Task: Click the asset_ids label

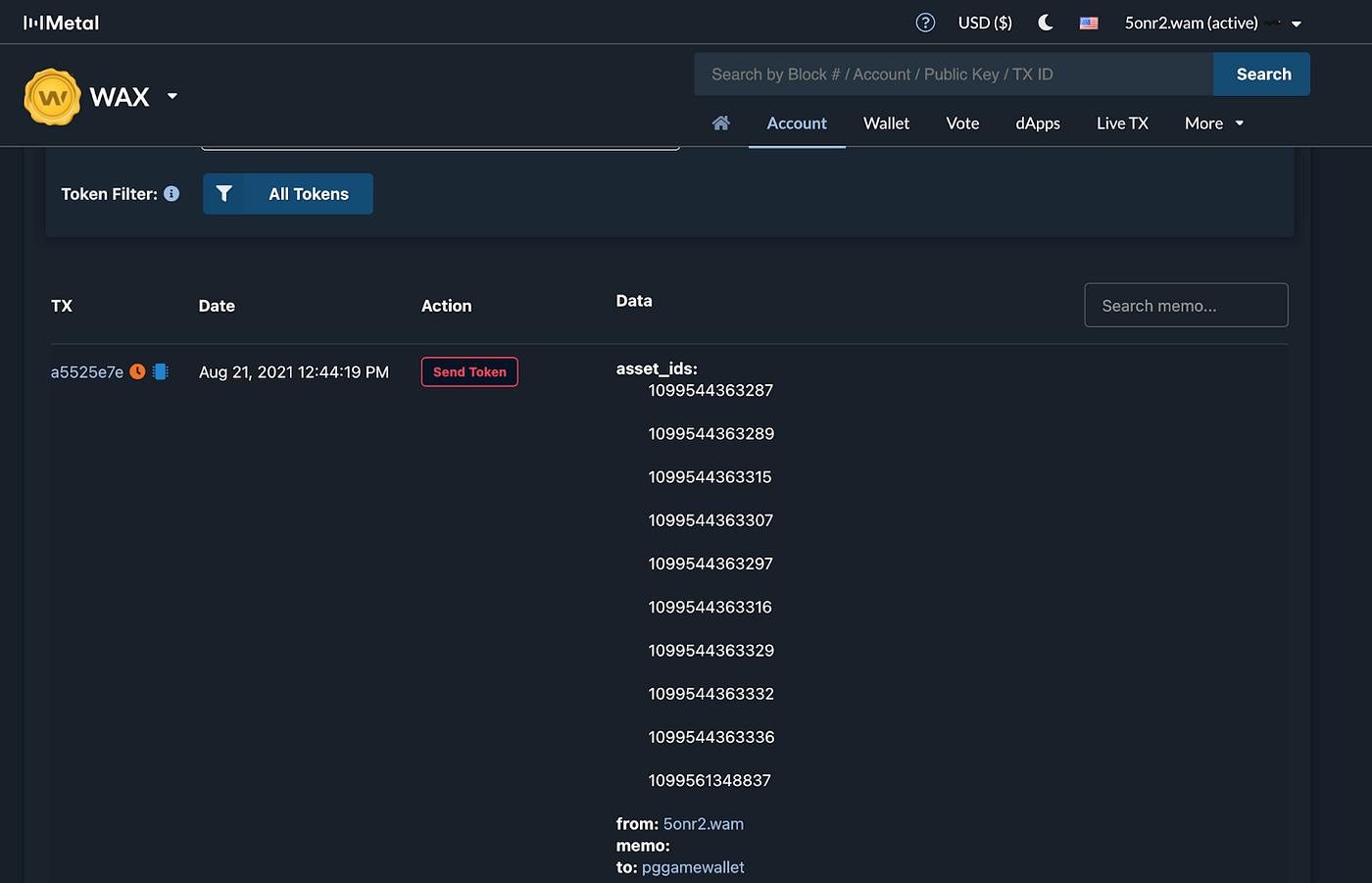Action: tap(657, 369)
